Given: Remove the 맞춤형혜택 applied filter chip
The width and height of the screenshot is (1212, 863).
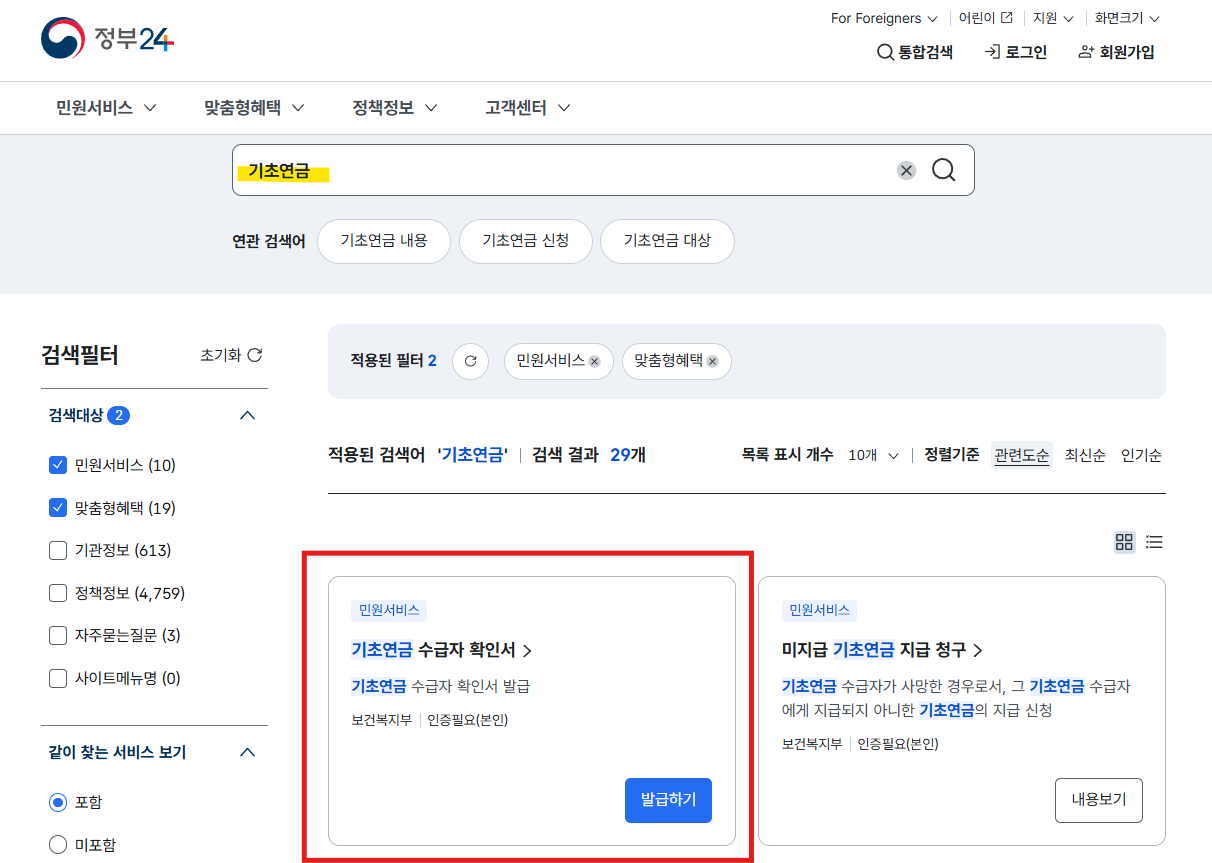Looking at the screenshot, I should tap(712, 361).
